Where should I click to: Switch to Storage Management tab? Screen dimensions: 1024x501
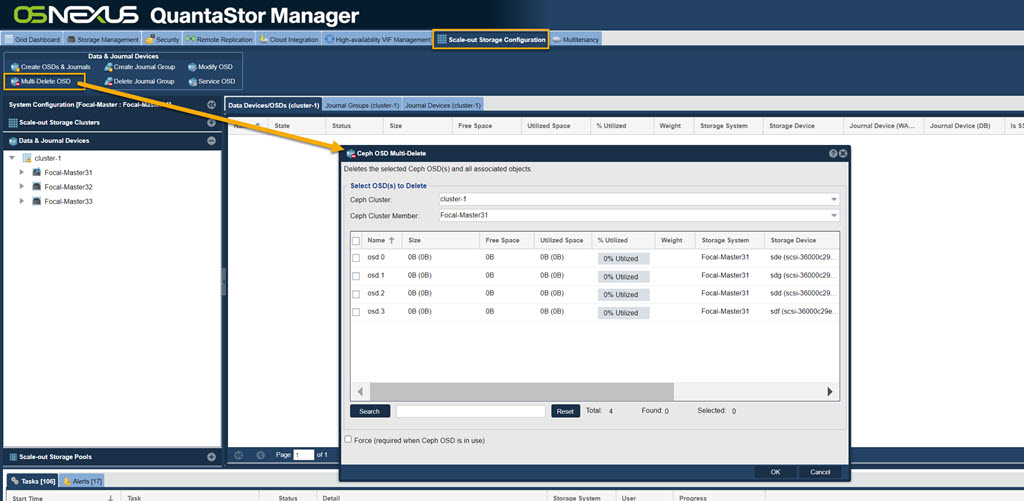[x=103, y=39]
